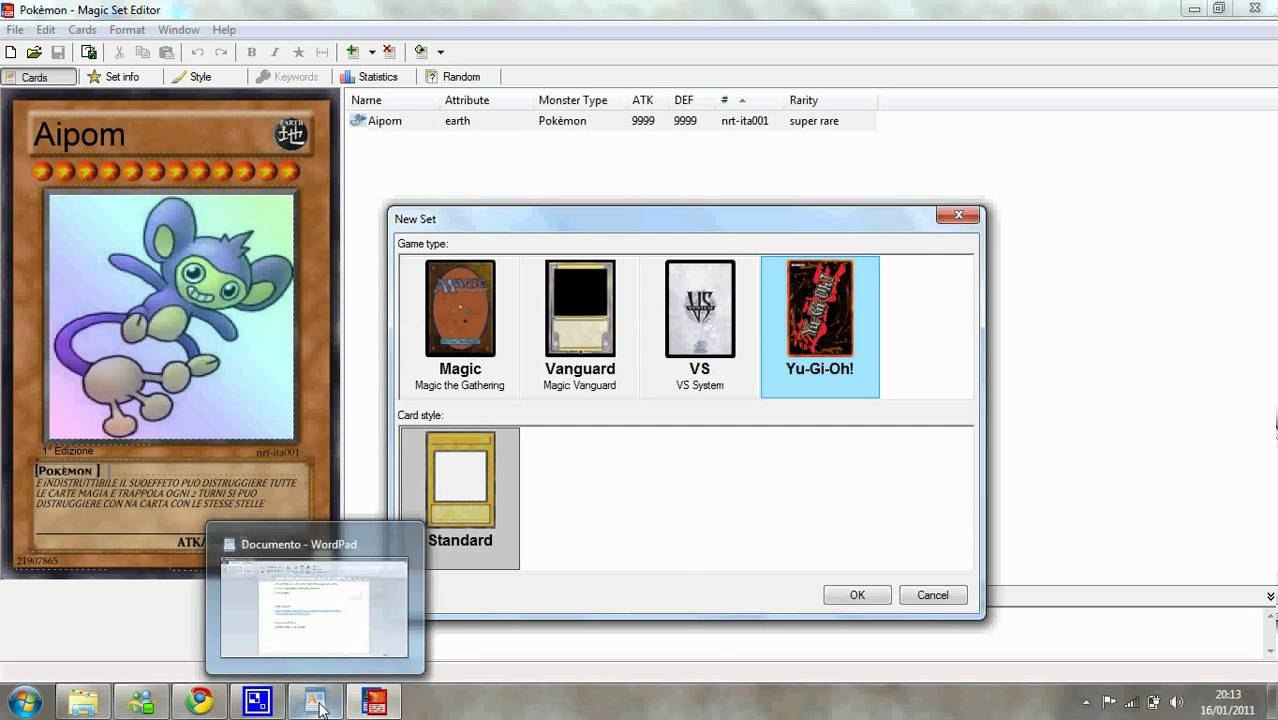Click the Documento - WordPad preview thumbnail
This screenshot has width=1278, height=720.
[x=314, y=608]
